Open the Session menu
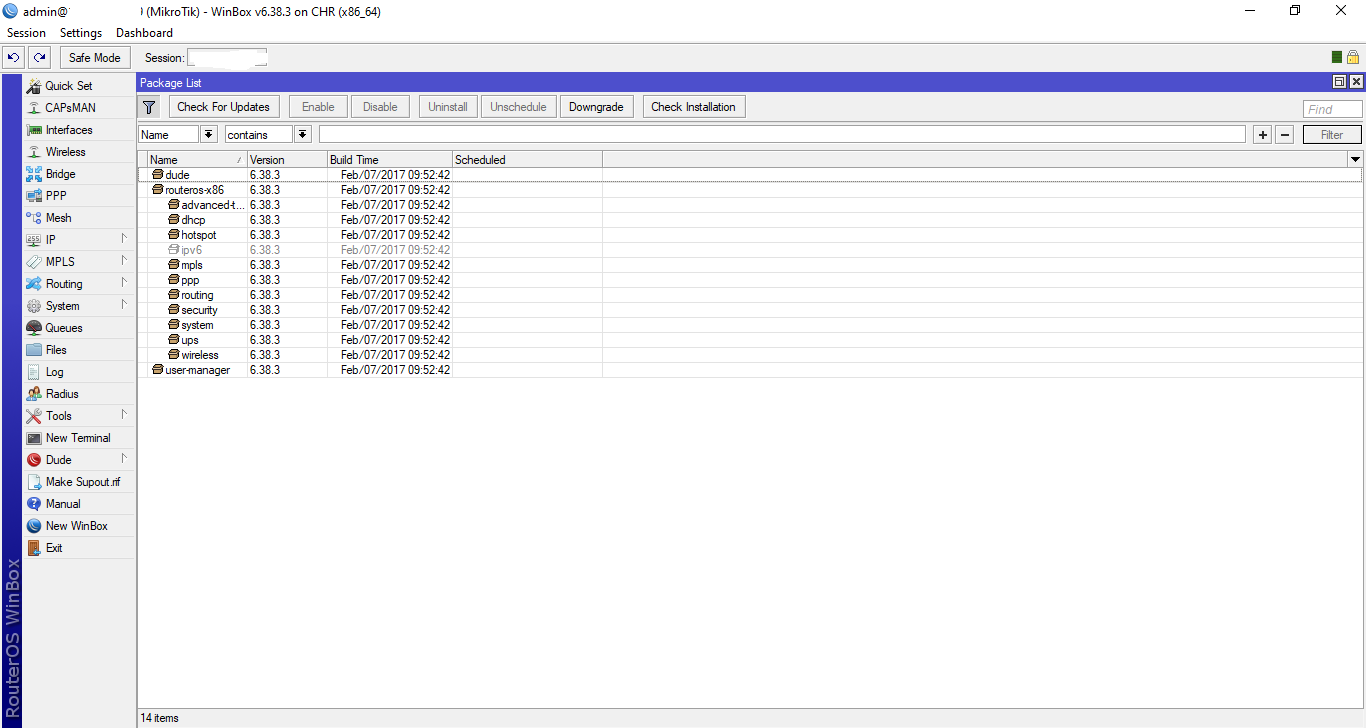Image resolution: width=1366 pixels, height=728 pixels. pyautogui.click(x=26, y=33)
